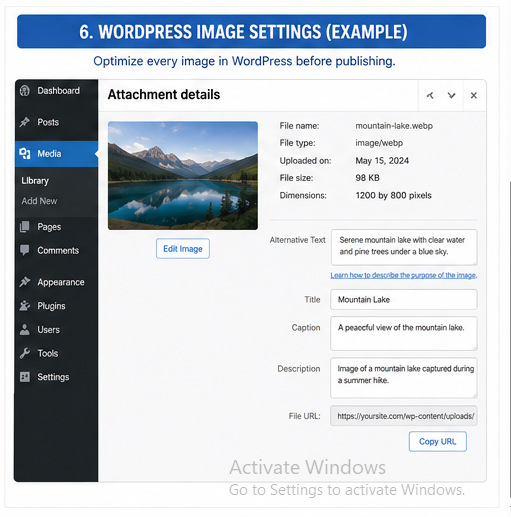
Task: Open the Appearance menu item
Action: click(x=57, y=282)
